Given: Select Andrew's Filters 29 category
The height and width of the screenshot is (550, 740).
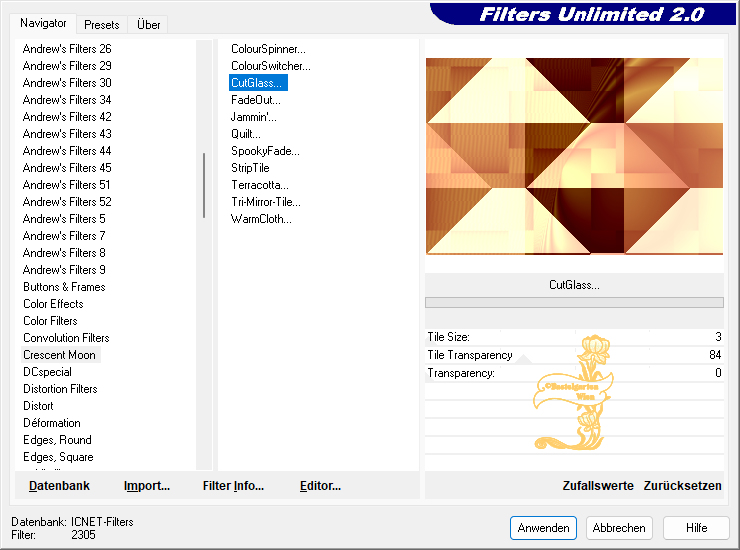Looking at the screenshot, I should 67,66.
